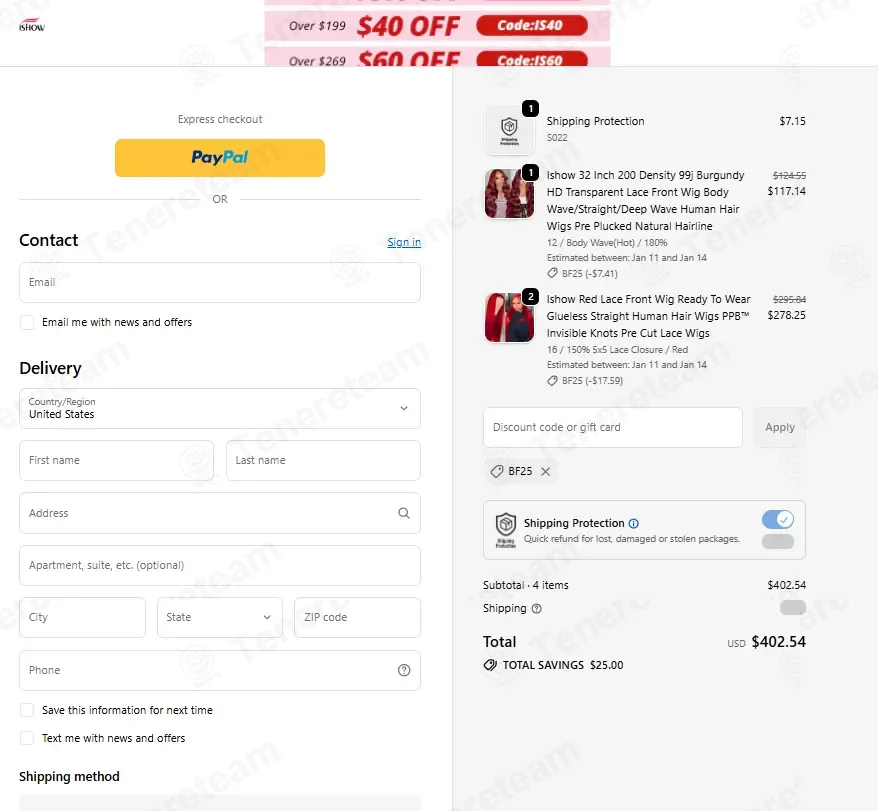Click the Discount code or gift card field
878x811 pixels.
point(613,427)
